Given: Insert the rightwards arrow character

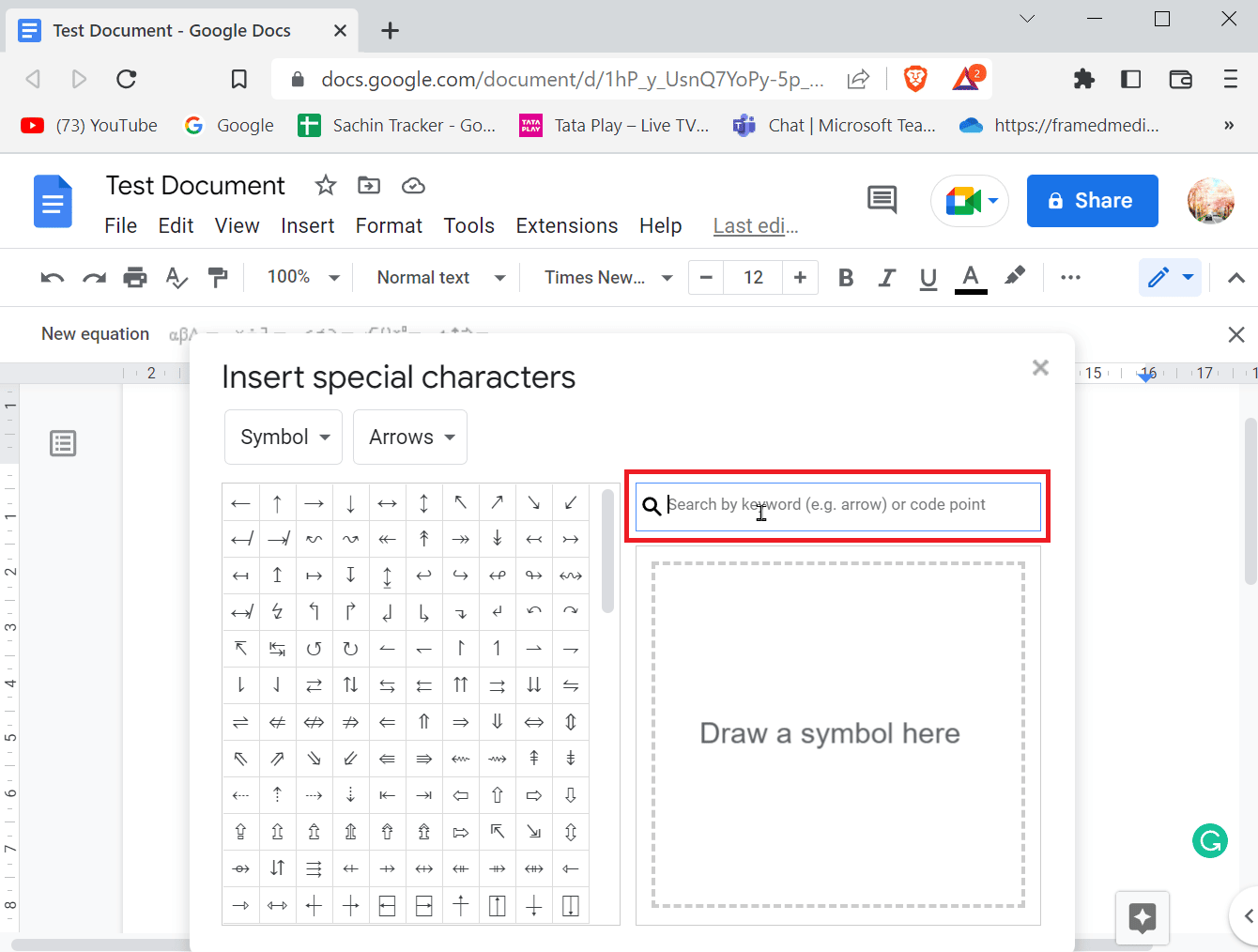Looking at the screenshot, I should [314, 503].
